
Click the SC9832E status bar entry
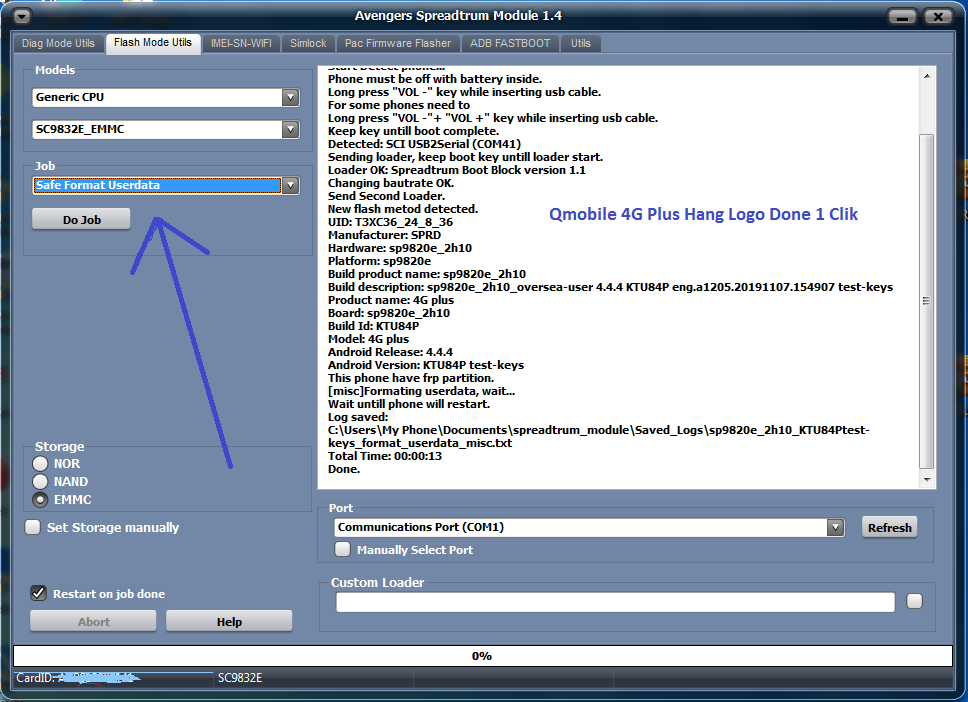tap(240, 678)
